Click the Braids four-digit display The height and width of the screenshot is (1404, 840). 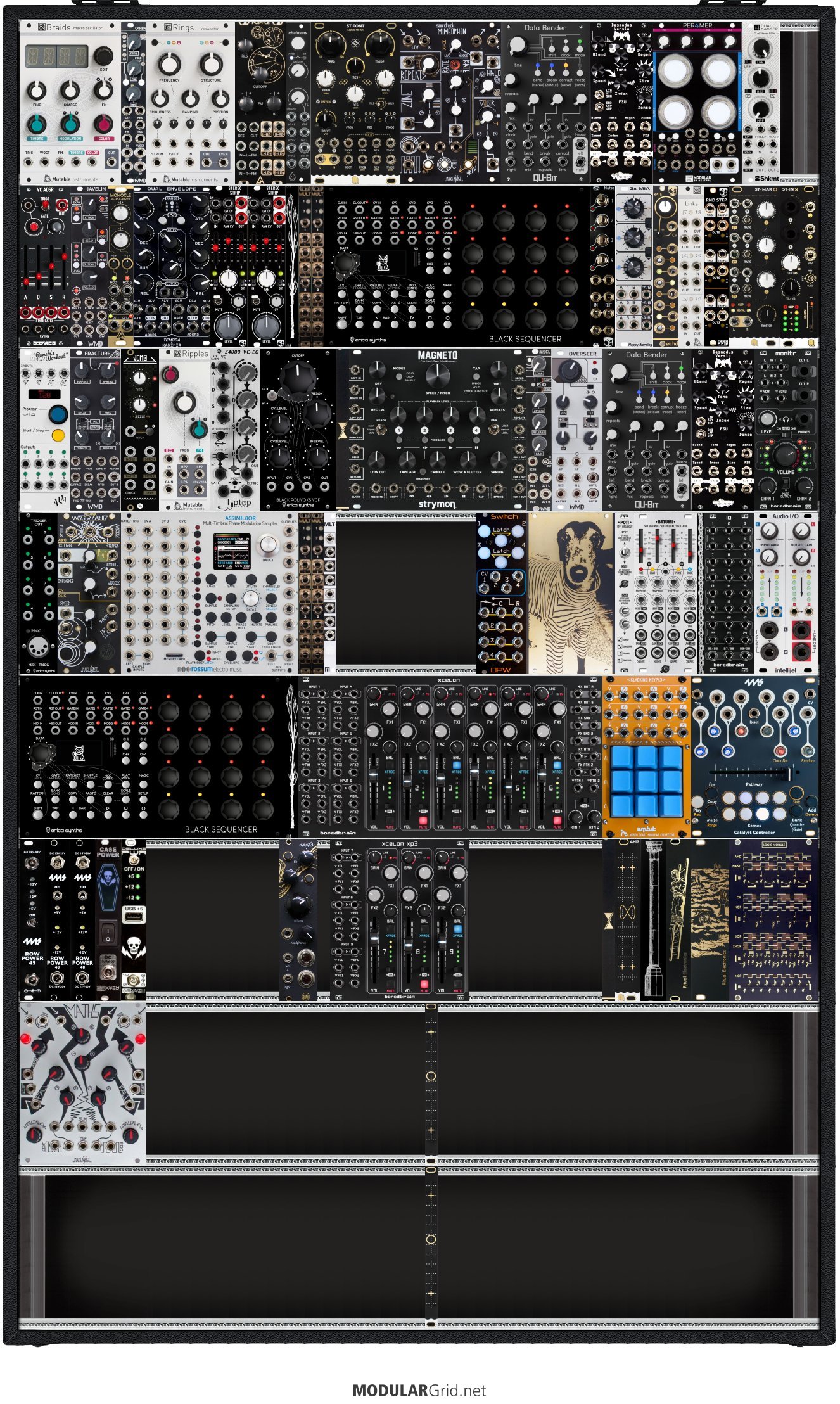point(56,56)
